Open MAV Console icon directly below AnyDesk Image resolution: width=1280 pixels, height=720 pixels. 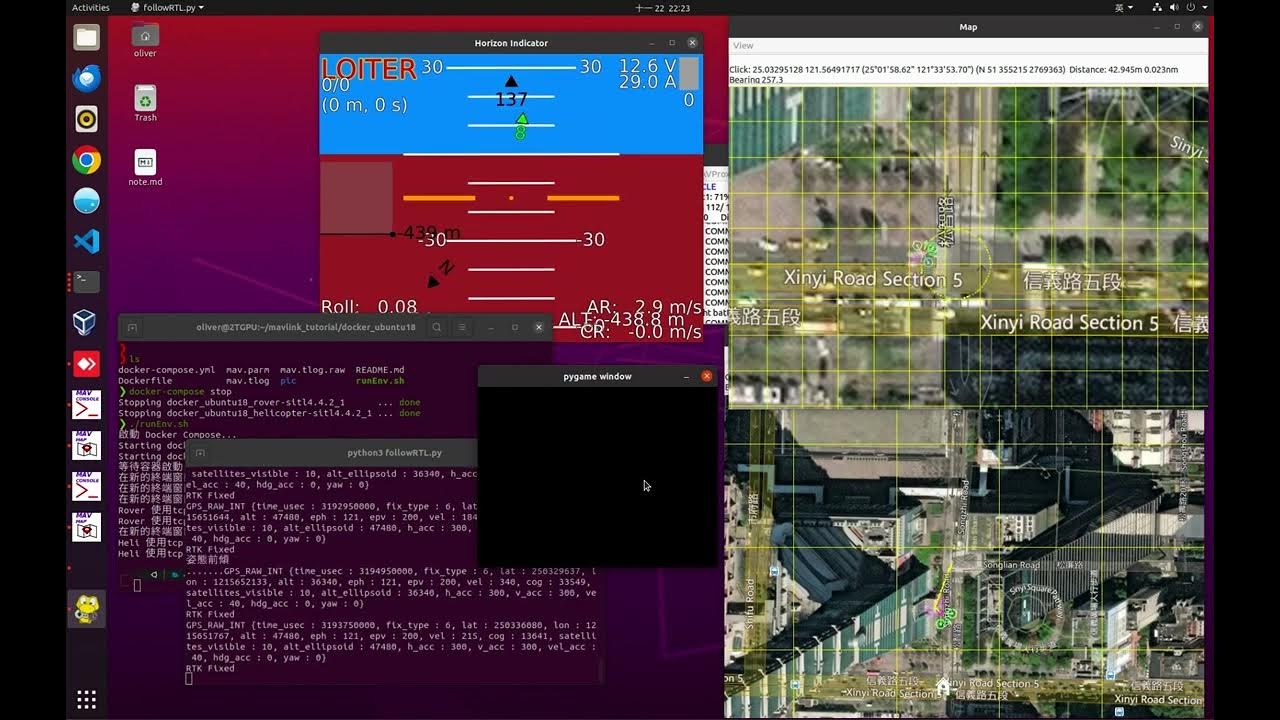pyautogui.click(x=86, y=404)
